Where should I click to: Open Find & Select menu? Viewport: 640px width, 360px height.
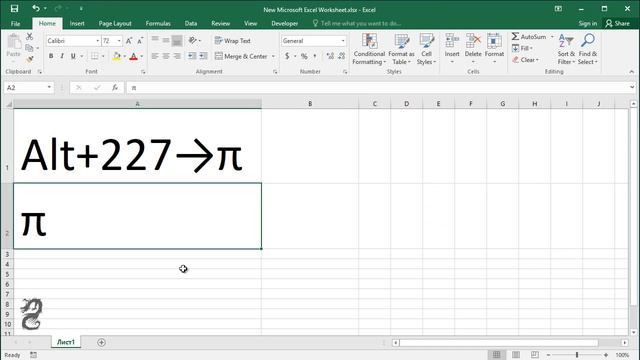[588, 49]
